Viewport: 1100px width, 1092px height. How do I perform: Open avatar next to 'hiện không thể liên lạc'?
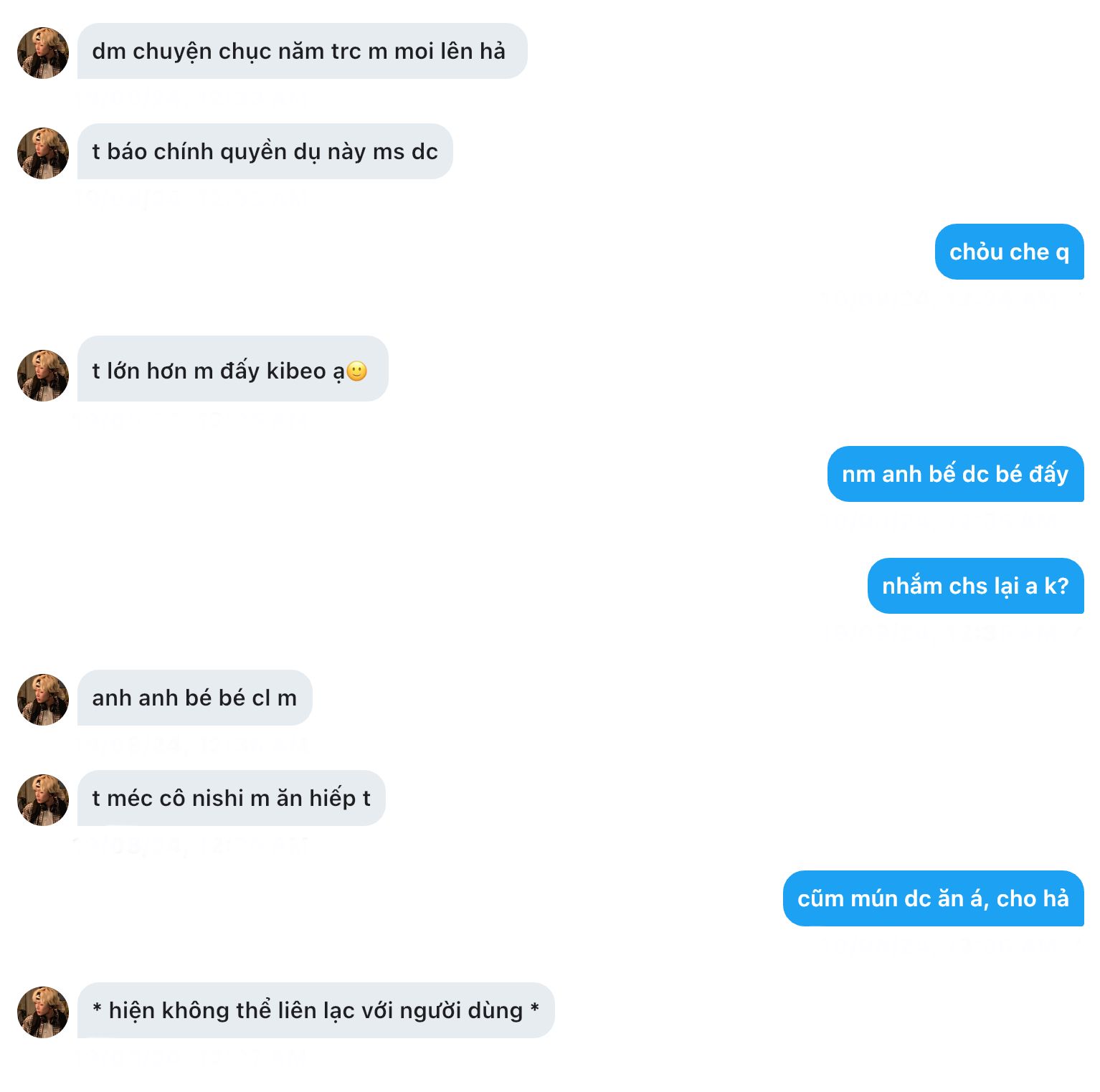[x=43, y=1012]
